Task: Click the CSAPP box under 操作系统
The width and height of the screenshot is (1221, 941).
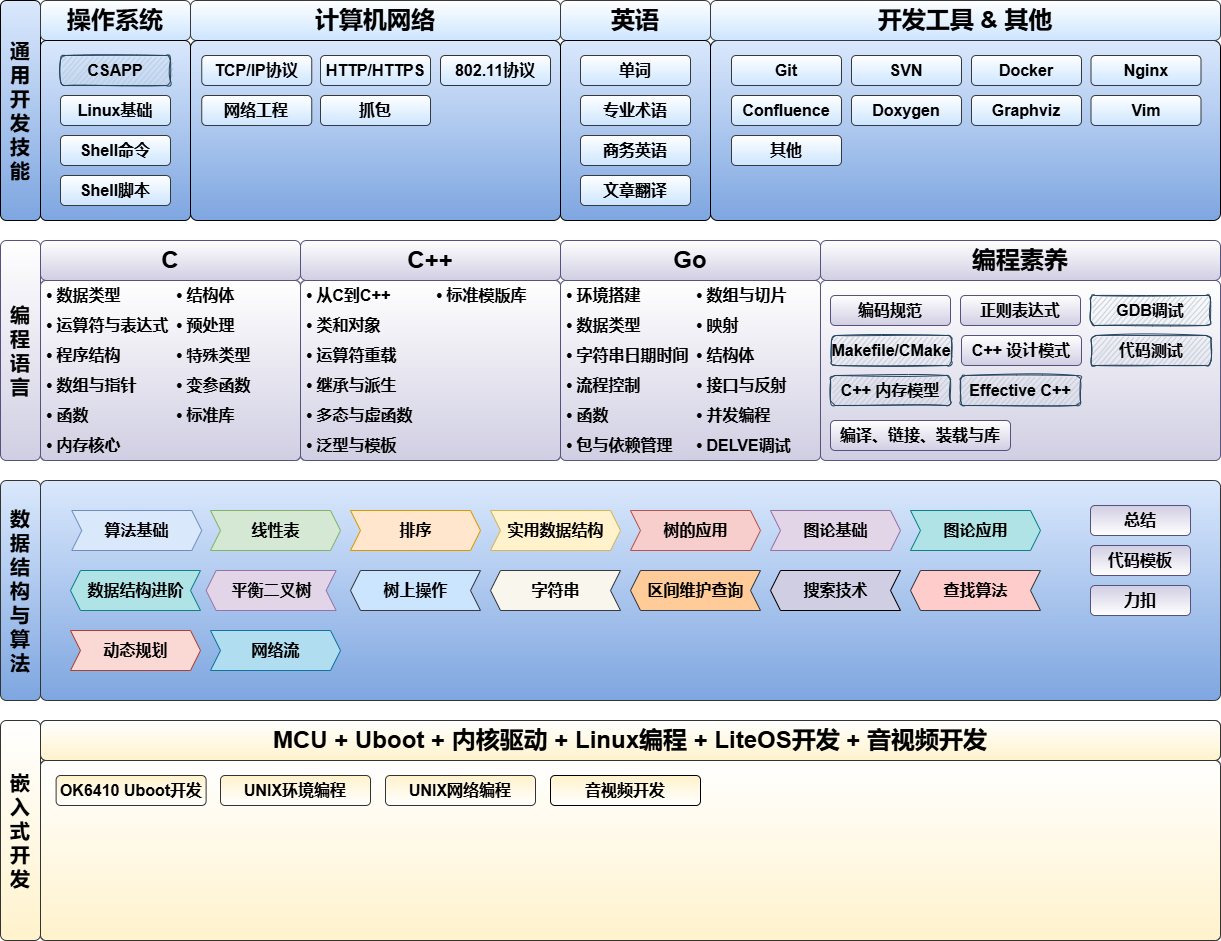Action: click(115, 71)
